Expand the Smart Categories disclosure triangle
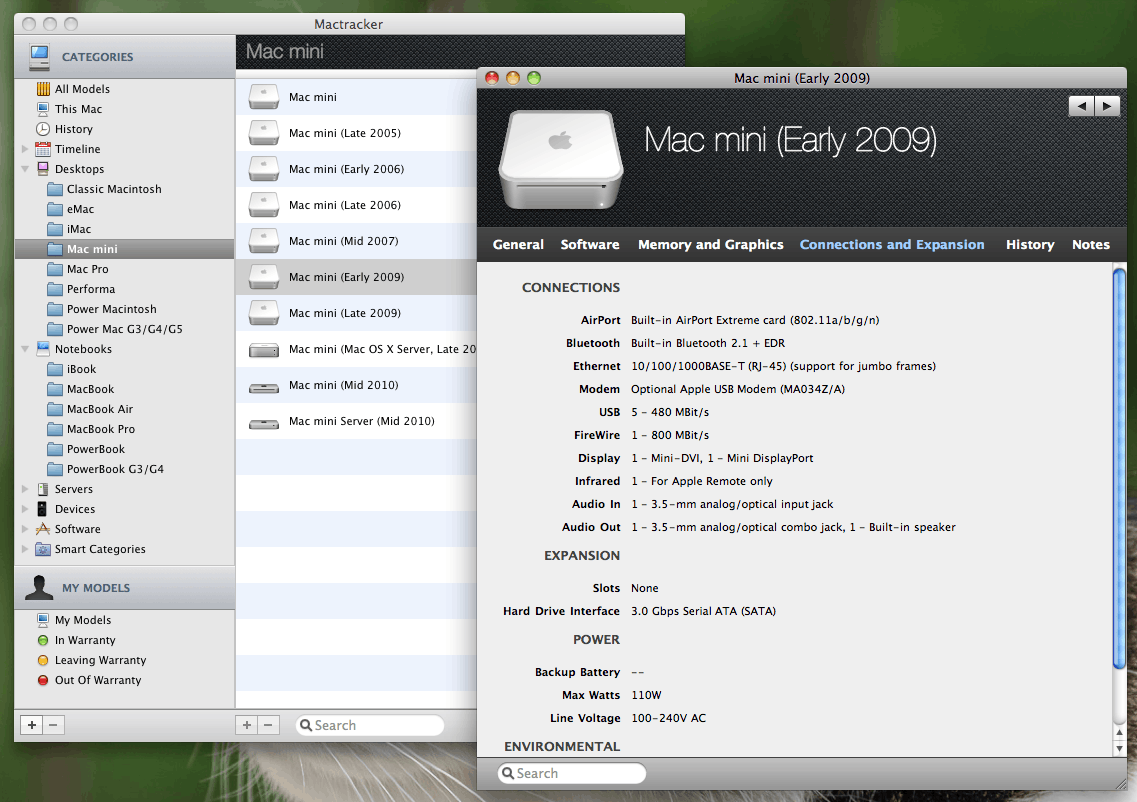Viewport: 1137px width, 802px height. [25, 549]
